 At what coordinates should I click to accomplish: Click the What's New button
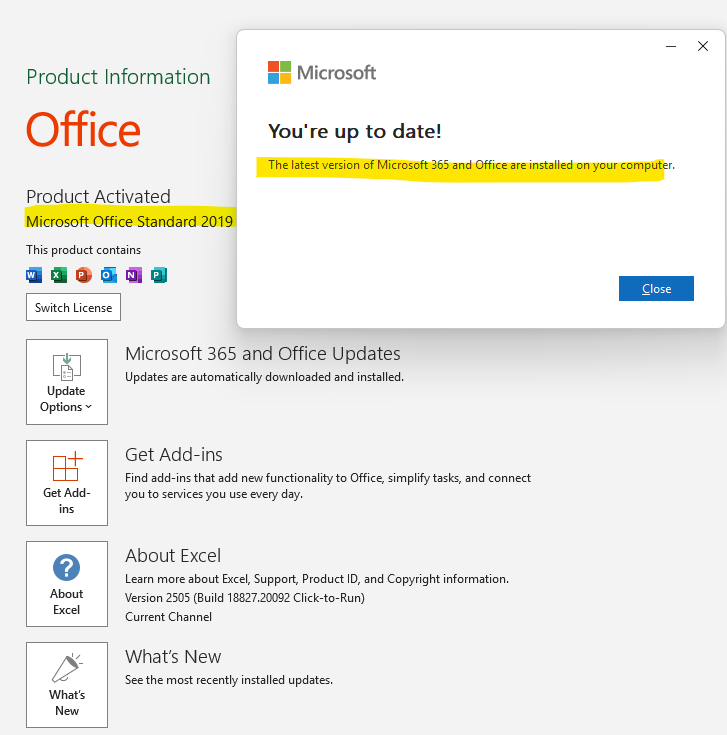pos(67,685)
